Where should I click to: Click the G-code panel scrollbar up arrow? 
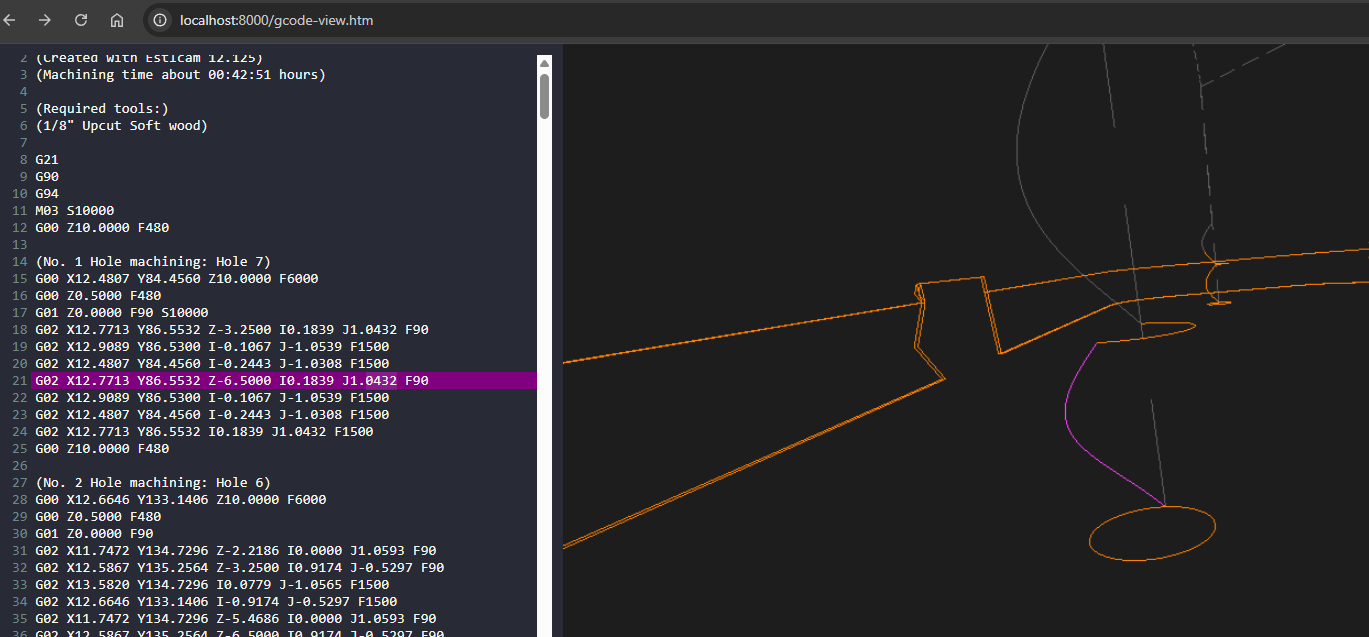click(x=544, y=62)
